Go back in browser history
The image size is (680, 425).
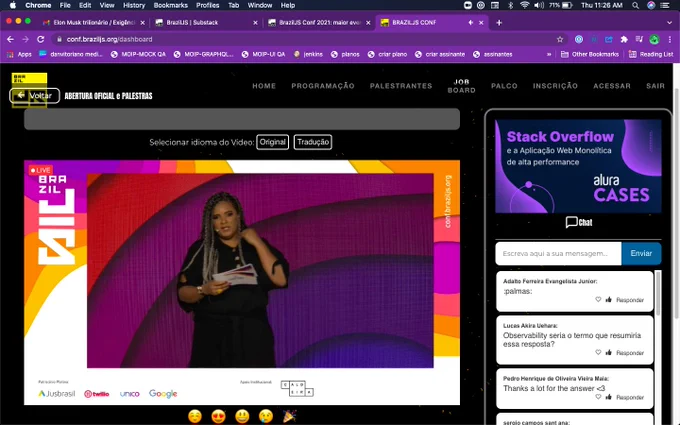[x=10, y=39]
